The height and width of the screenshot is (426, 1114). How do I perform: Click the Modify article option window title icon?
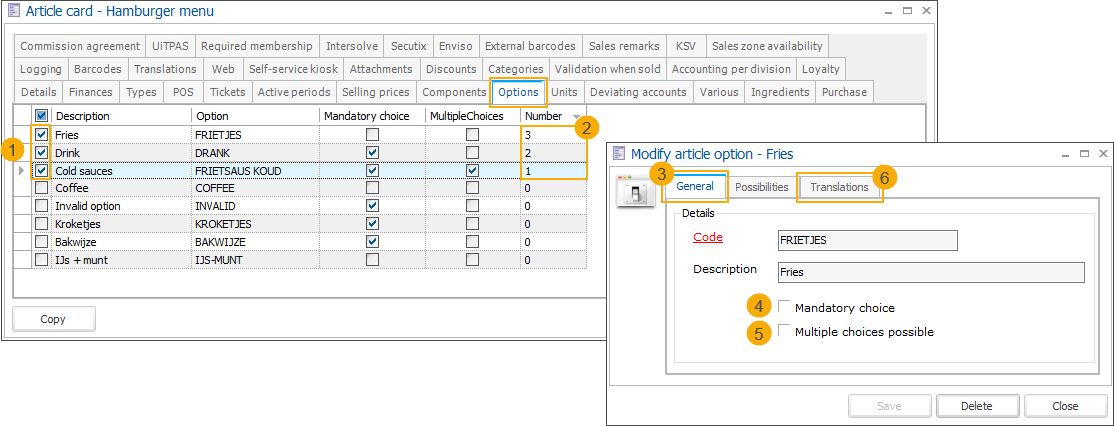(x=618, y=153)
